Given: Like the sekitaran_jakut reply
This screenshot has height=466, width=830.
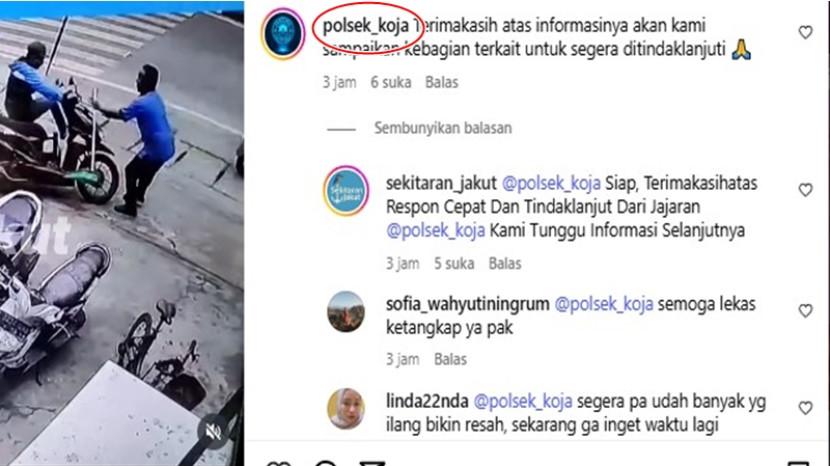Looking at the screenshot, I should [x=805, y=190].
